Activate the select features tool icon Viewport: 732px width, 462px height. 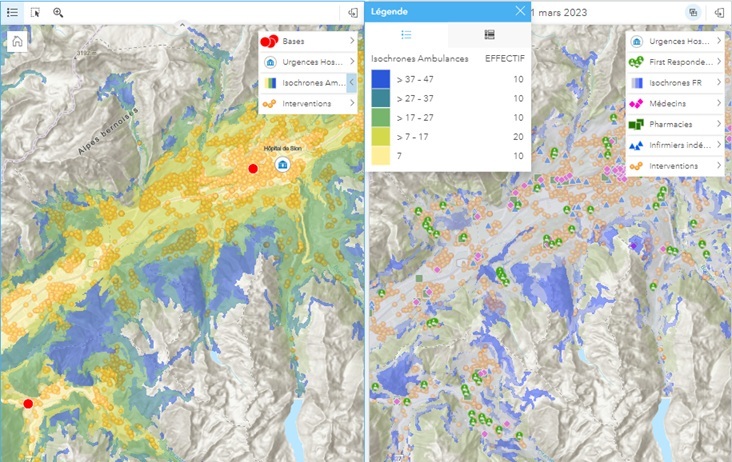point(35,13)
